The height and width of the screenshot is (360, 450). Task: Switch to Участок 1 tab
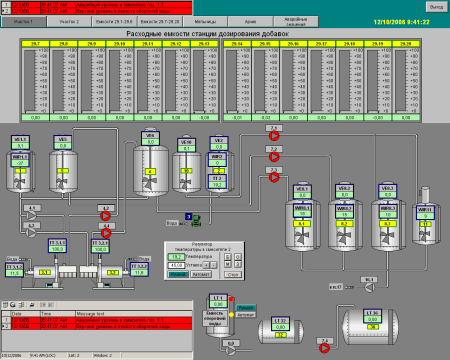24,22
